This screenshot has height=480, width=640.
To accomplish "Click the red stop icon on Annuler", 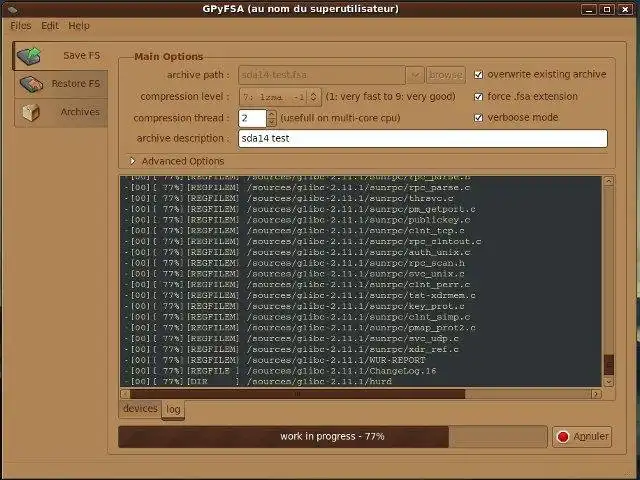I will pyautogui.click(x=563, y=437).
